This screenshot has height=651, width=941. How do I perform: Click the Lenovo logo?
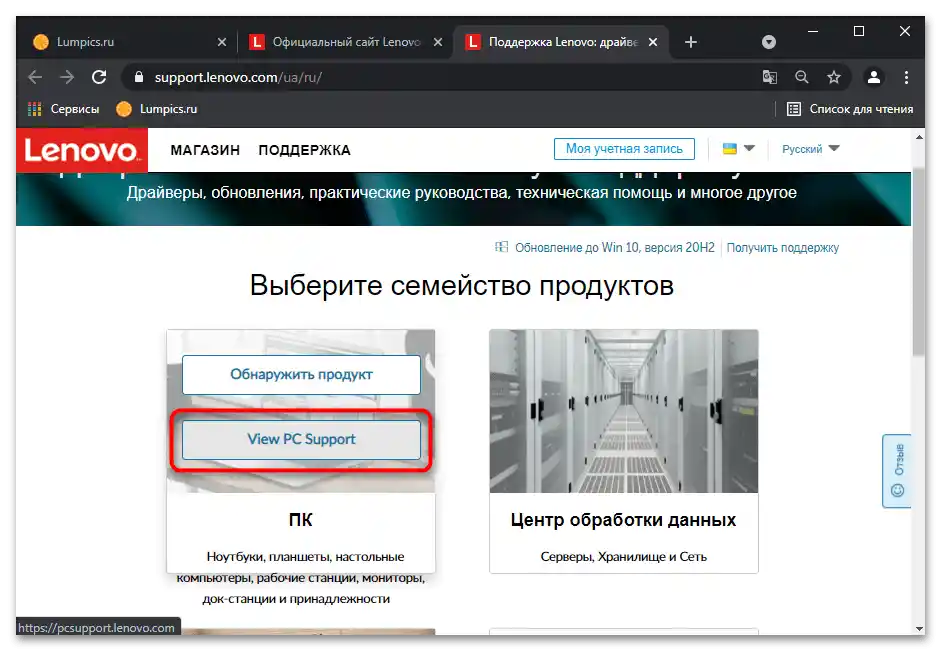[x=82, y=150]
